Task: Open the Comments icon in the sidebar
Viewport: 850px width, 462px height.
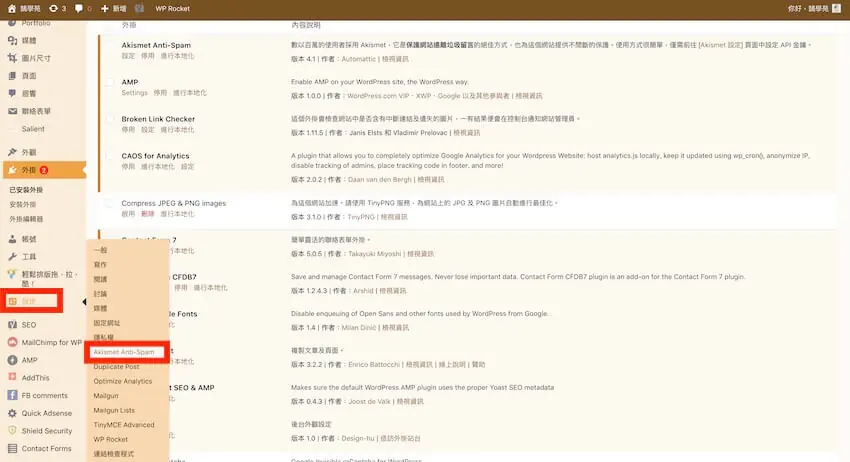Action: click(12, 93)
